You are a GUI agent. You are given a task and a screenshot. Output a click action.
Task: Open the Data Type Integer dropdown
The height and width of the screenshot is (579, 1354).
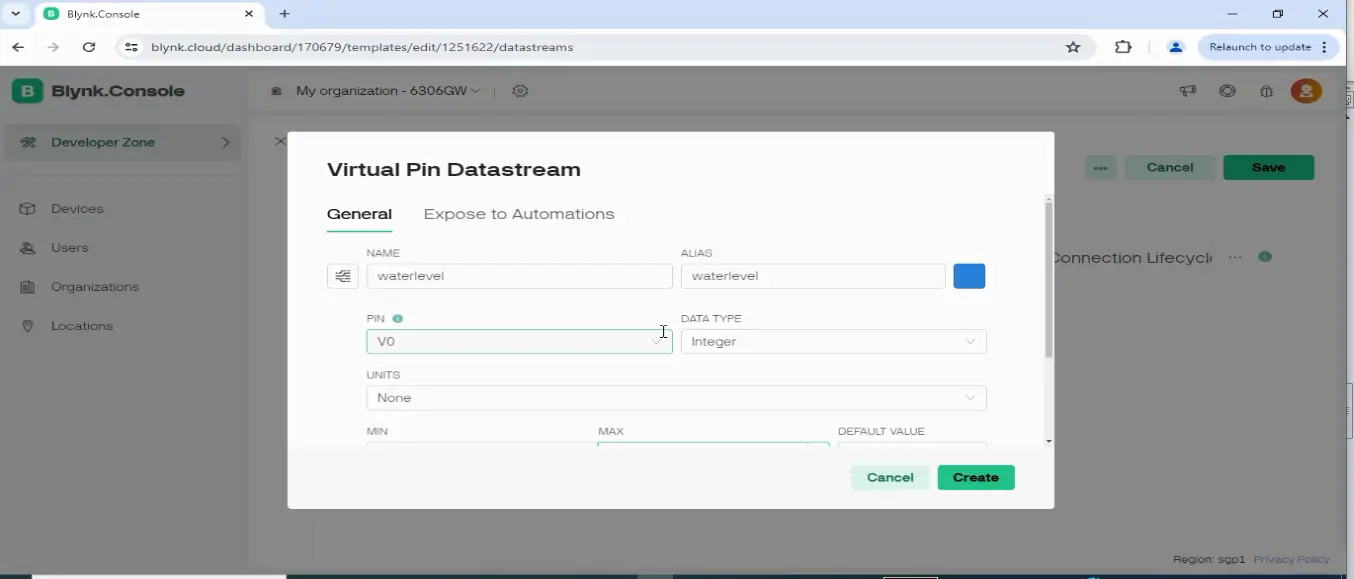(x=833, y=342)
